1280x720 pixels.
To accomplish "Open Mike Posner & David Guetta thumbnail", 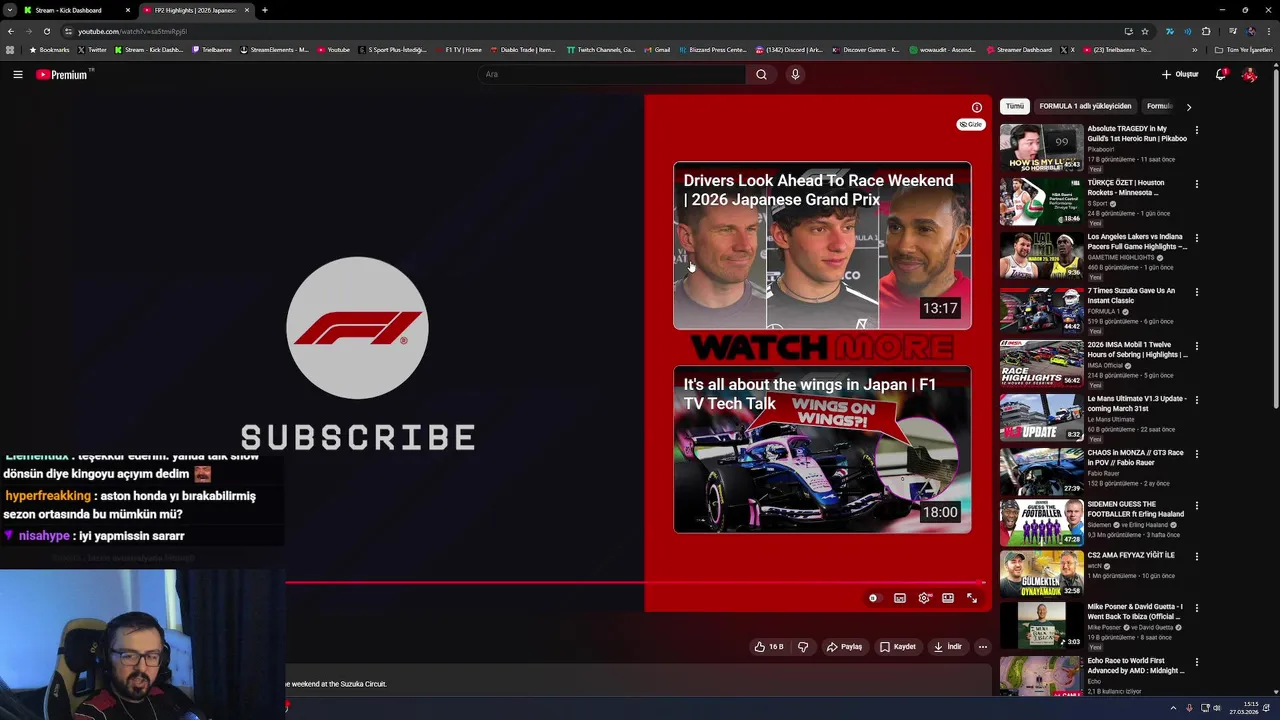I will 1041,625.
